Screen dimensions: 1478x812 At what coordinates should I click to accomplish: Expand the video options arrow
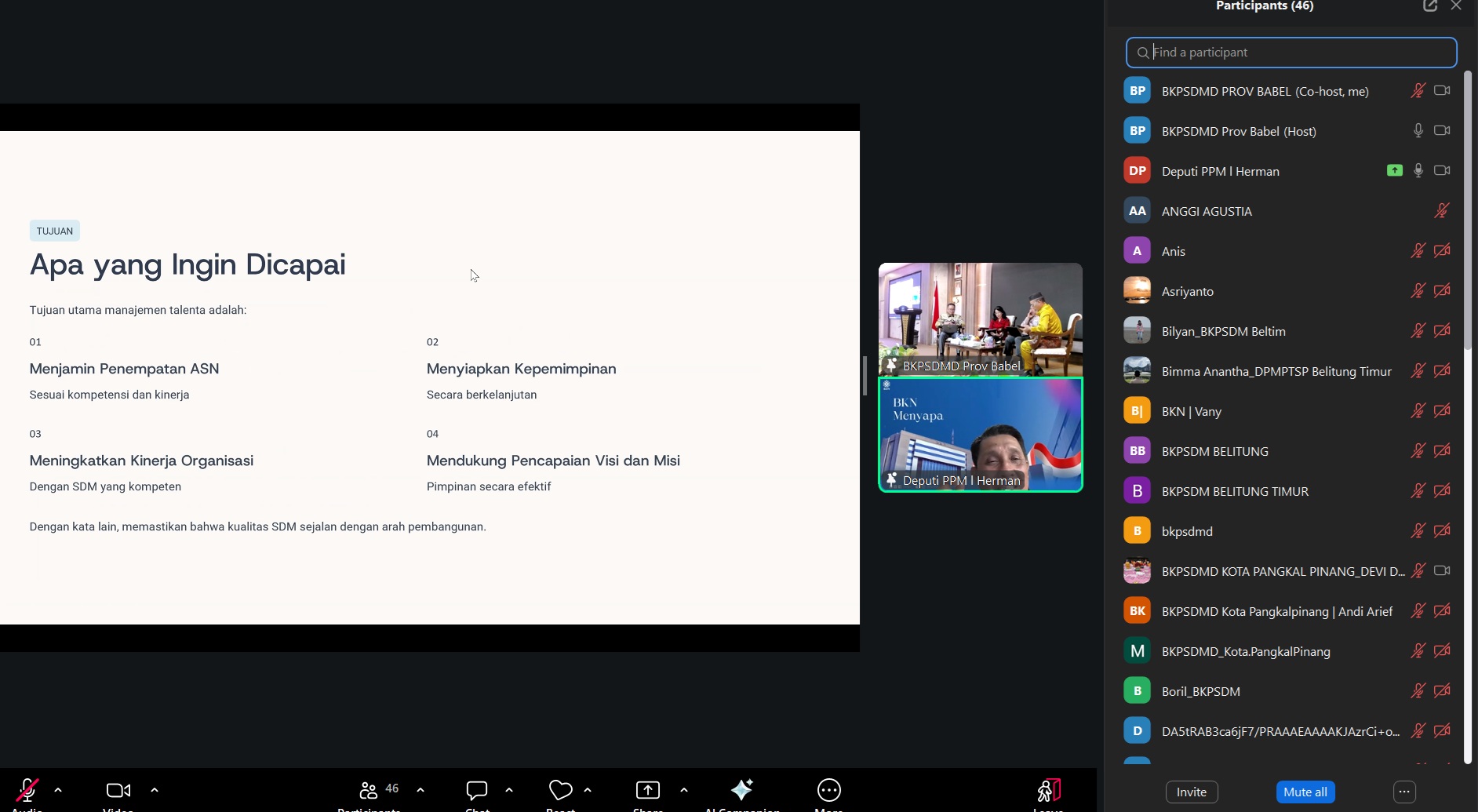155,790
